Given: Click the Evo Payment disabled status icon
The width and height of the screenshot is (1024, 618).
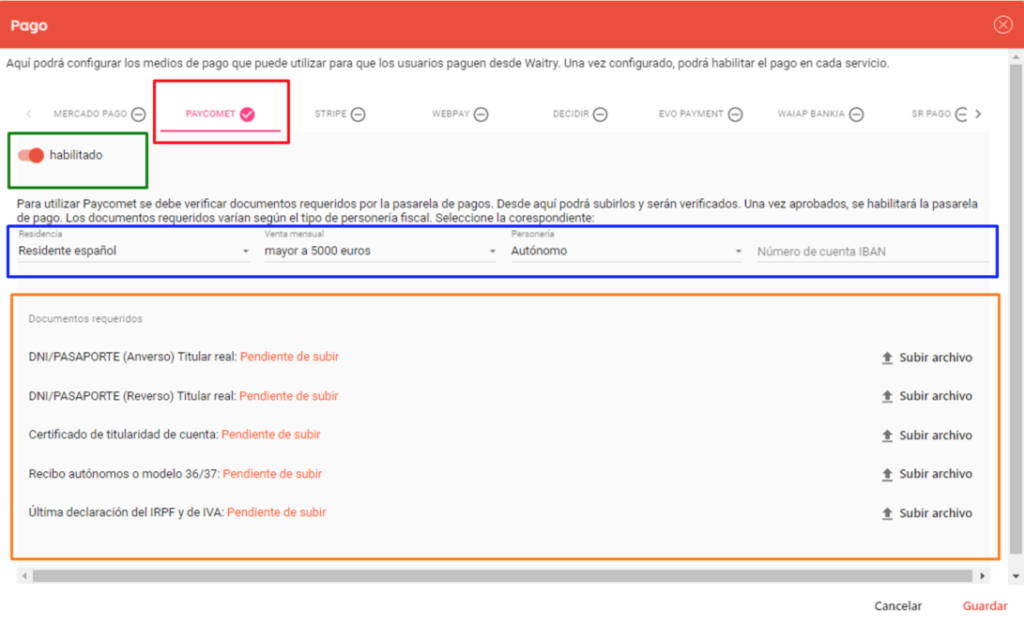Looking at the screenshot, I should [x=735, y=114].
